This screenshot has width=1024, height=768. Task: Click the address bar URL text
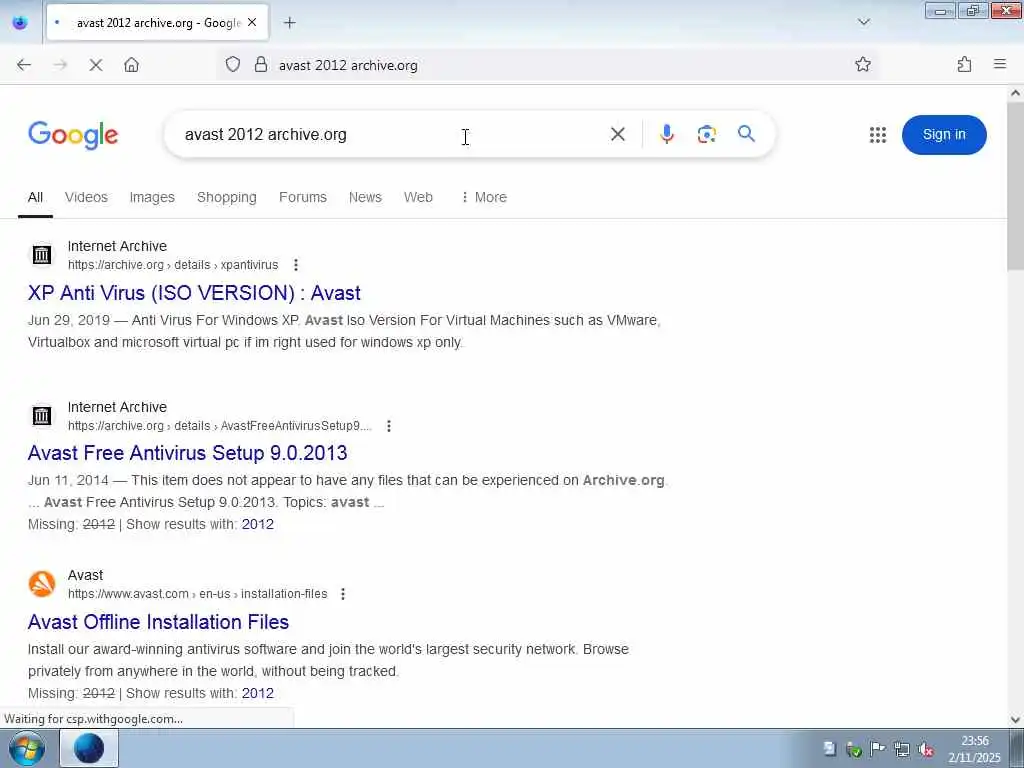click(348, 65)
